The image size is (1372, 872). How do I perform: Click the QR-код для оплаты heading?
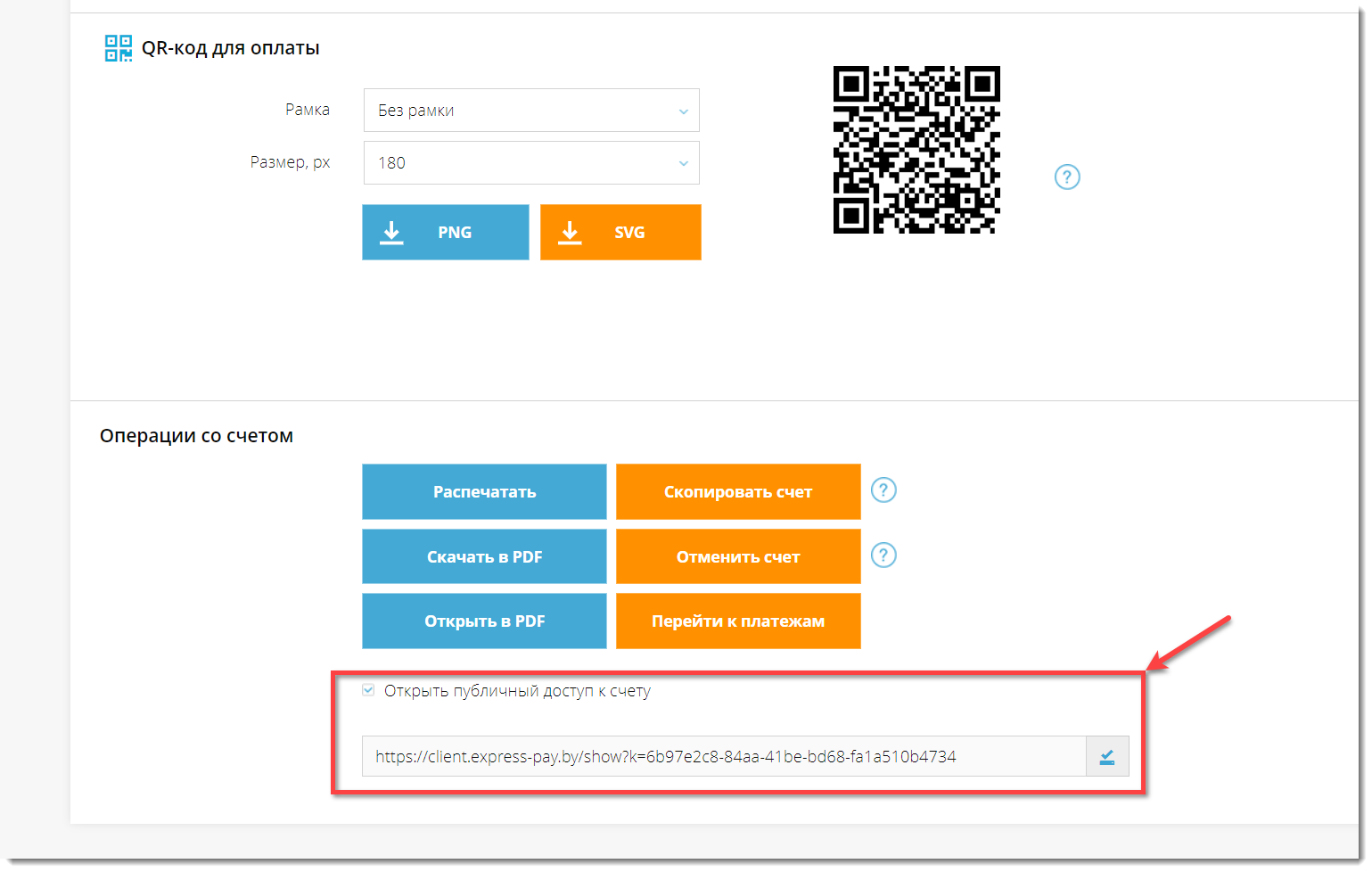tap(231, 48)
